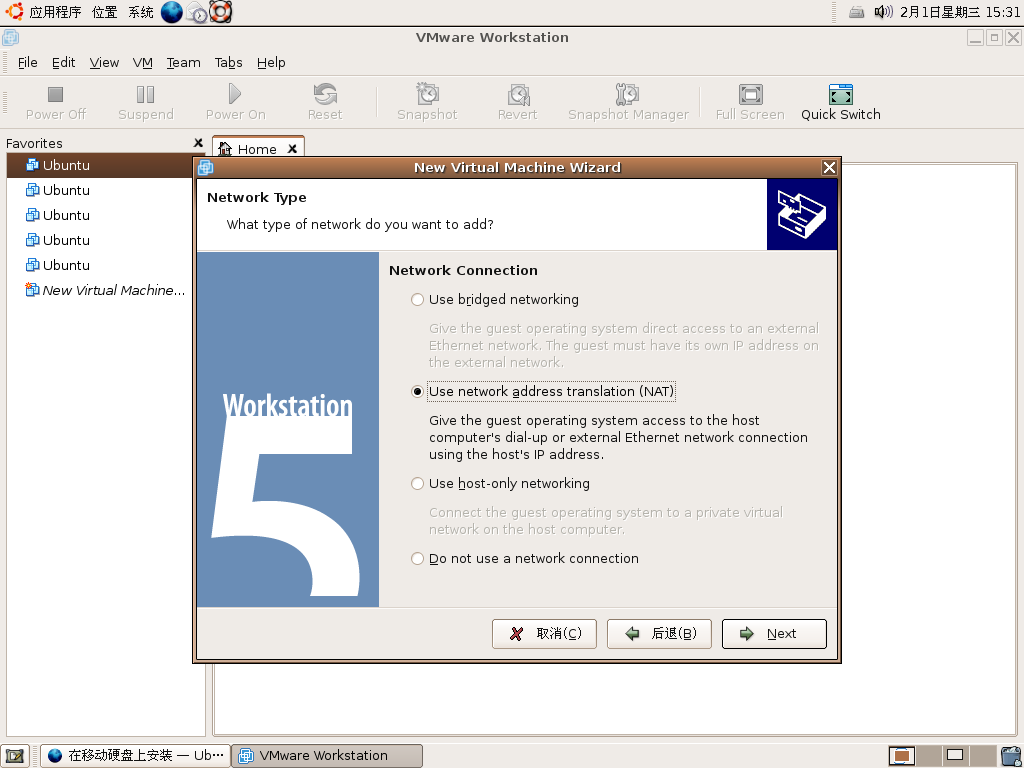This screenshot has width=1024, height=768.
Task: Open the Snapshot Manager from the toolbar
Action: (628, 103)
